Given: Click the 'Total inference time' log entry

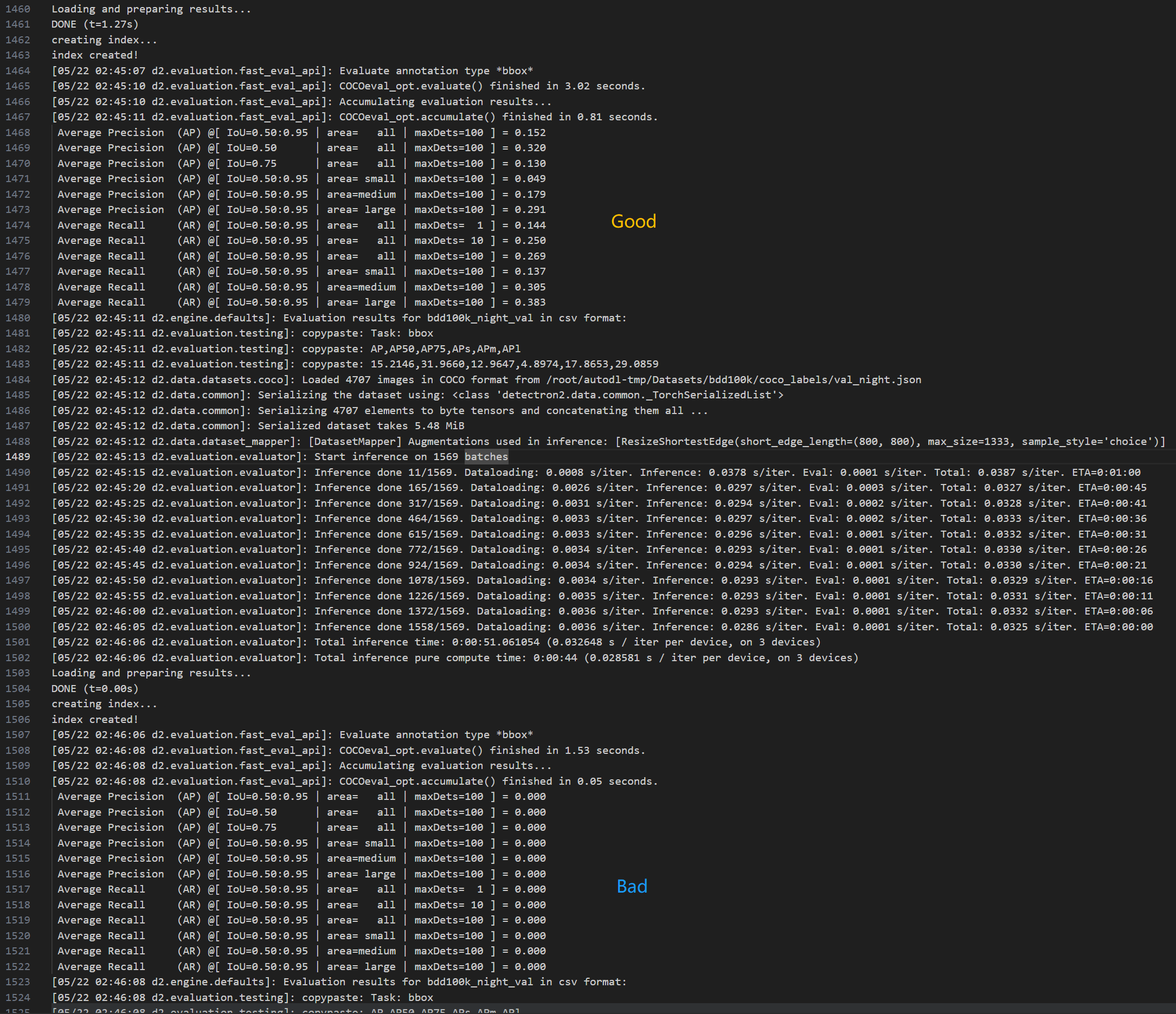Looking at the screenshot, I should click(x=397, y=642).
